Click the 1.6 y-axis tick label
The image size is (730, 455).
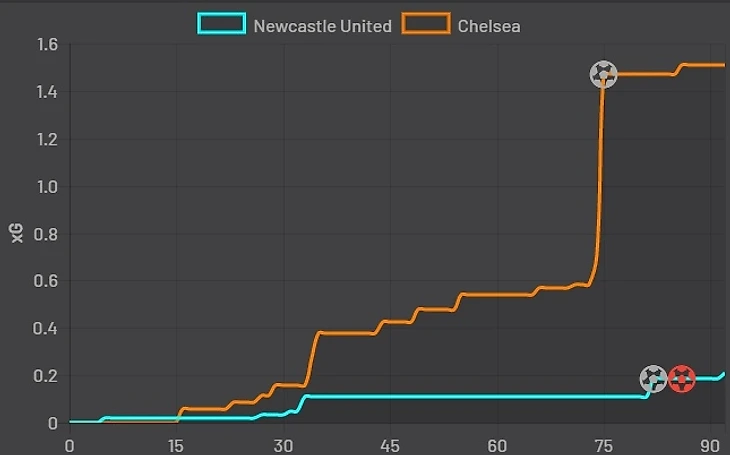(x=47, y=45)
